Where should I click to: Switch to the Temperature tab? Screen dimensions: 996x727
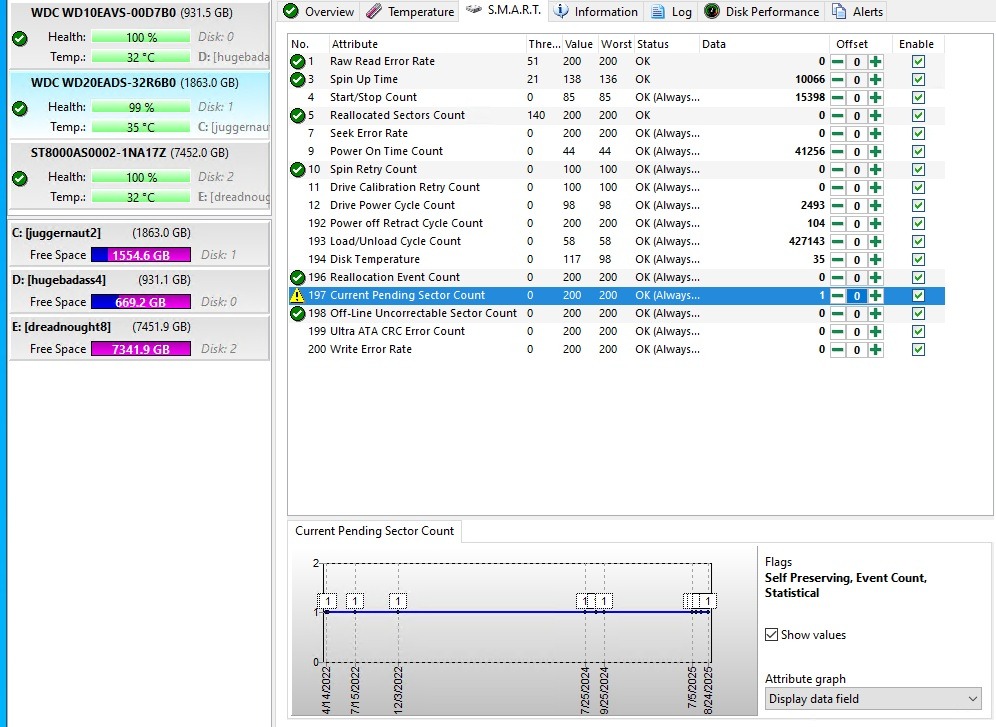(x=410, y=11)
